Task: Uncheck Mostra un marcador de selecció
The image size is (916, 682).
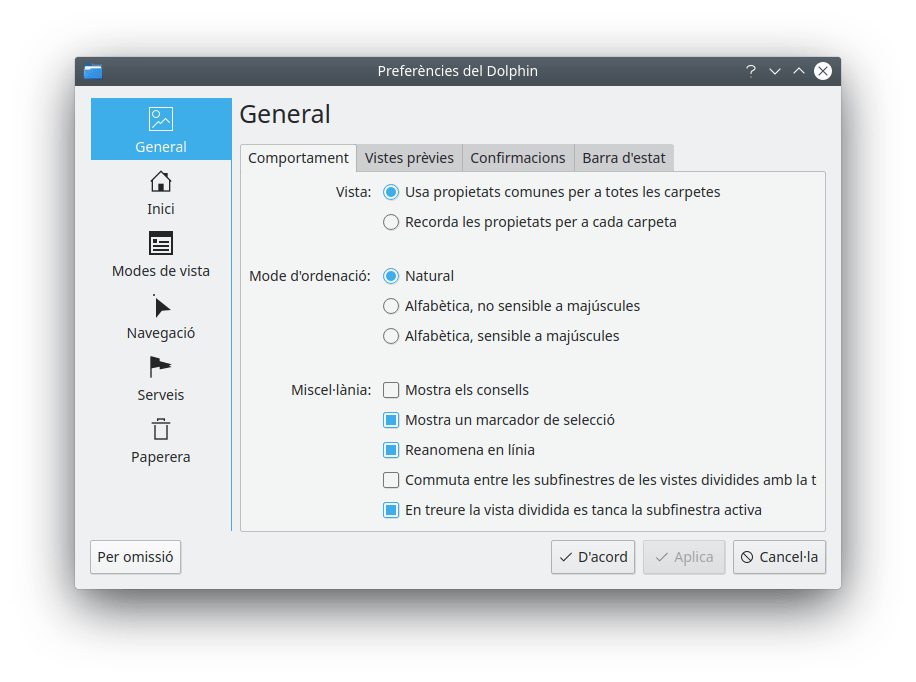Action: pos(391,420)
